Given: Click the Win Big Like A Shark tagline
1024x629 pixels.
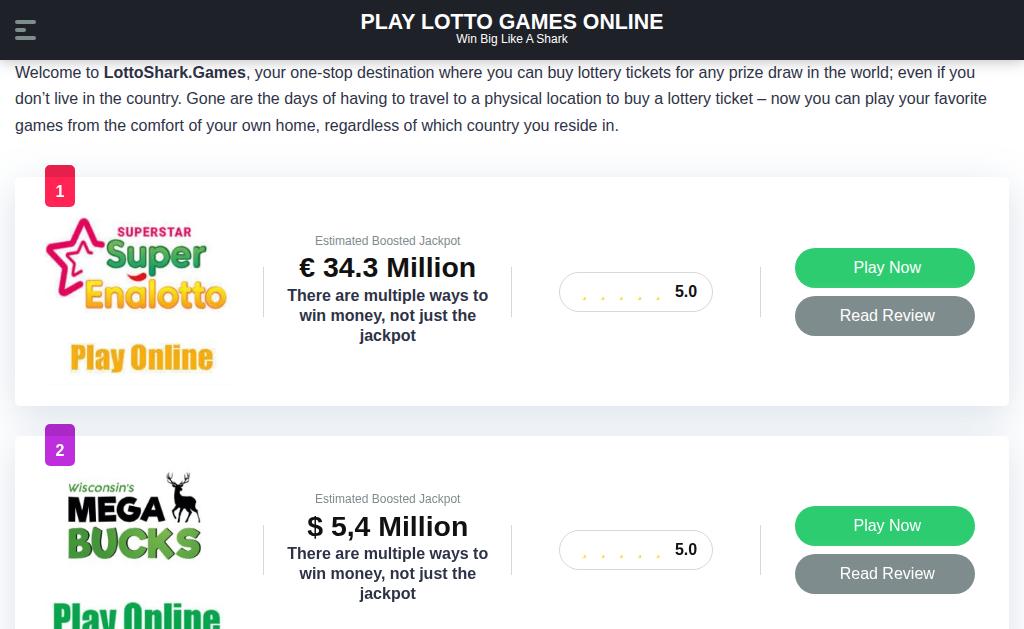Looking at the screenshot, I should (x=511, y=39).
